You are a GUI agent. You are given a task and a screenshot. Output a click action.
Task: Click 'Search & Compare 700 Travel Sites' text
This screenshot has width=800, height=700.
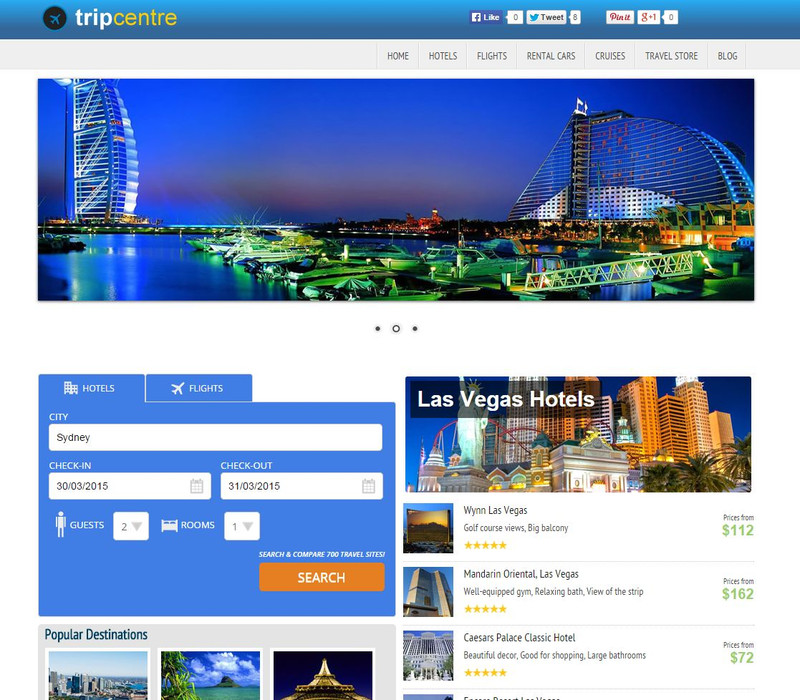[x=321, y=554]
